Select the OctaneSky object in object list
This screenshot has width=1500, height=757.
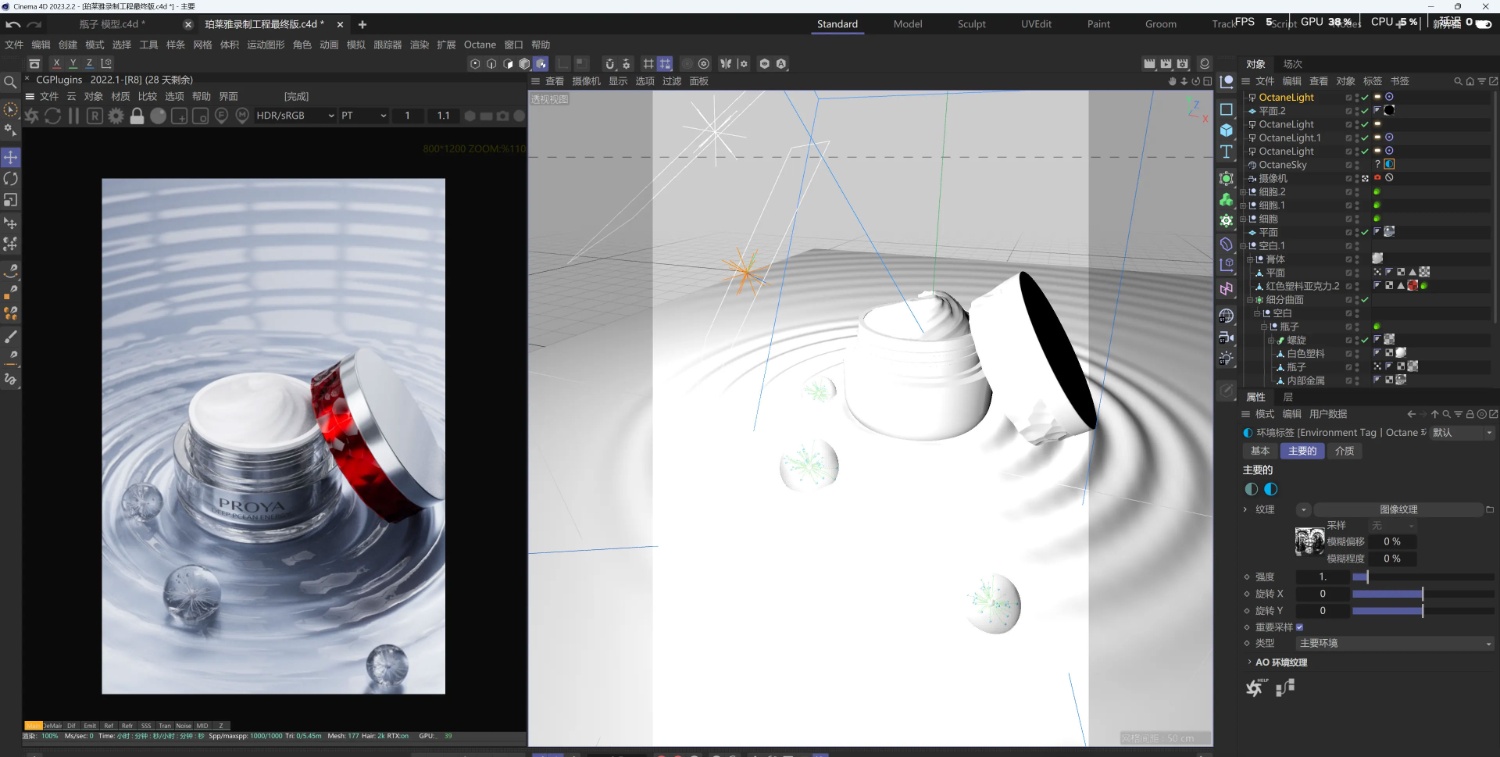pyautogui.click(x=1282, y=165)
